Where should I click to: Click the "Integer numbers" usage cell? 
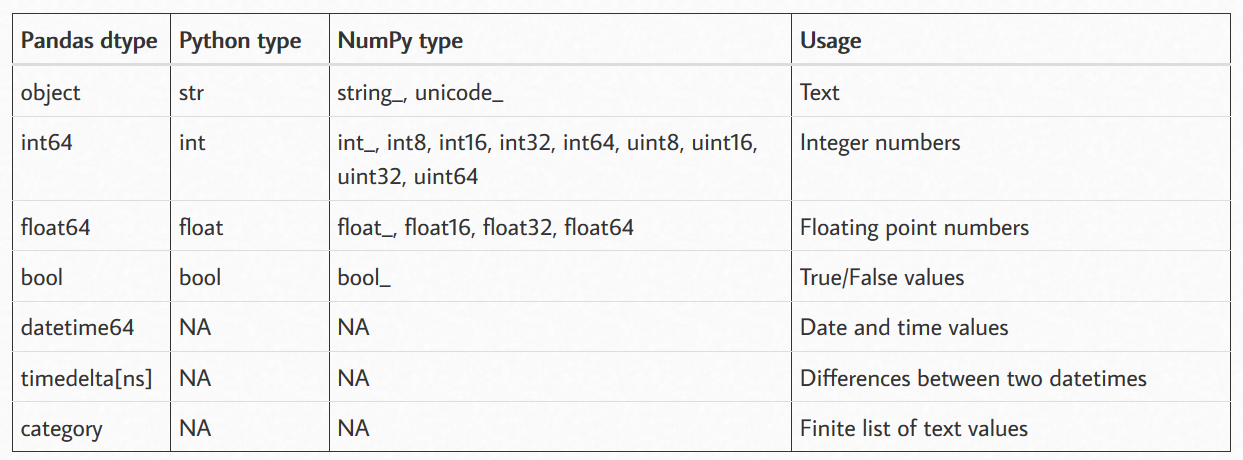click(880, 143)
